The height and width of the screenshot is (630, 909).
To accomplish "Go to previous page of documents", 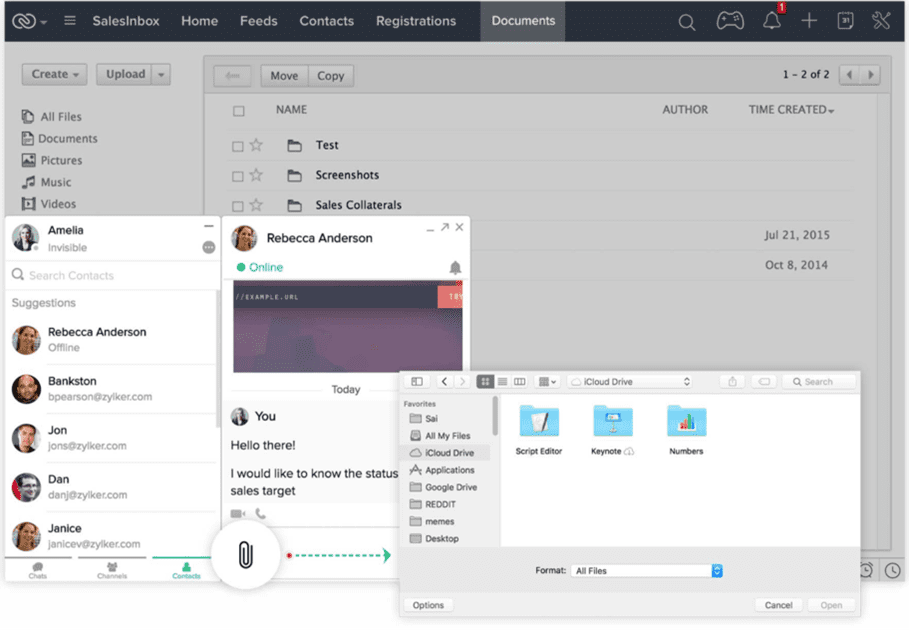I will coord(850,75).
